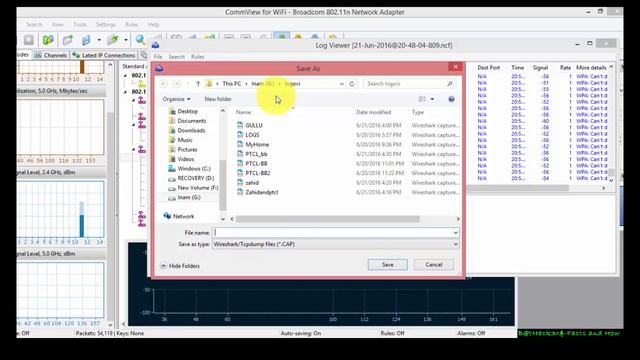The height and width of the screenshot is (360, 640).
Task: Click the Cancel button
Action: click(434, 264)
